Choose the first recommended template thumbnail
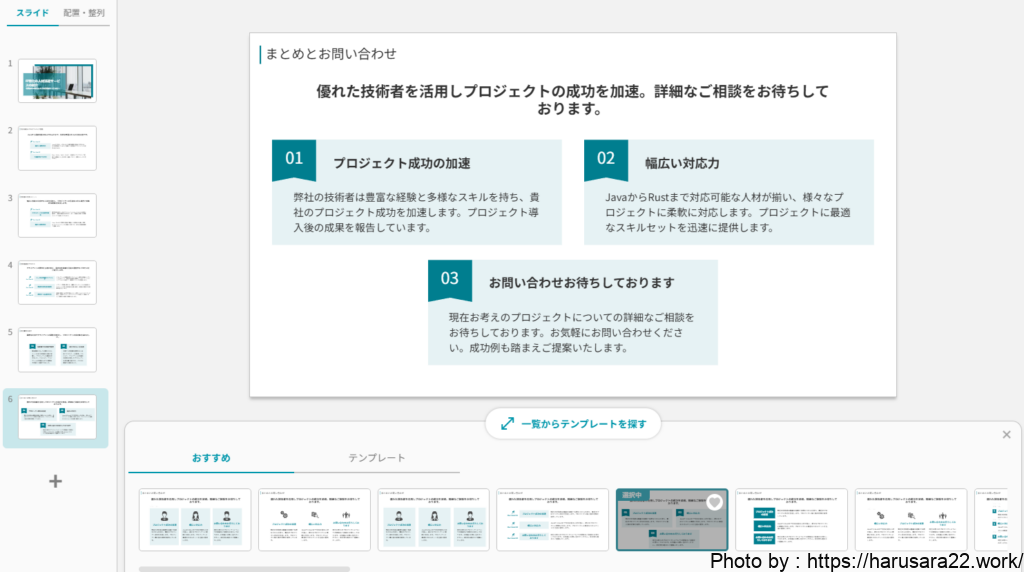Viewport: 1024px width, 572px height. 195,519
